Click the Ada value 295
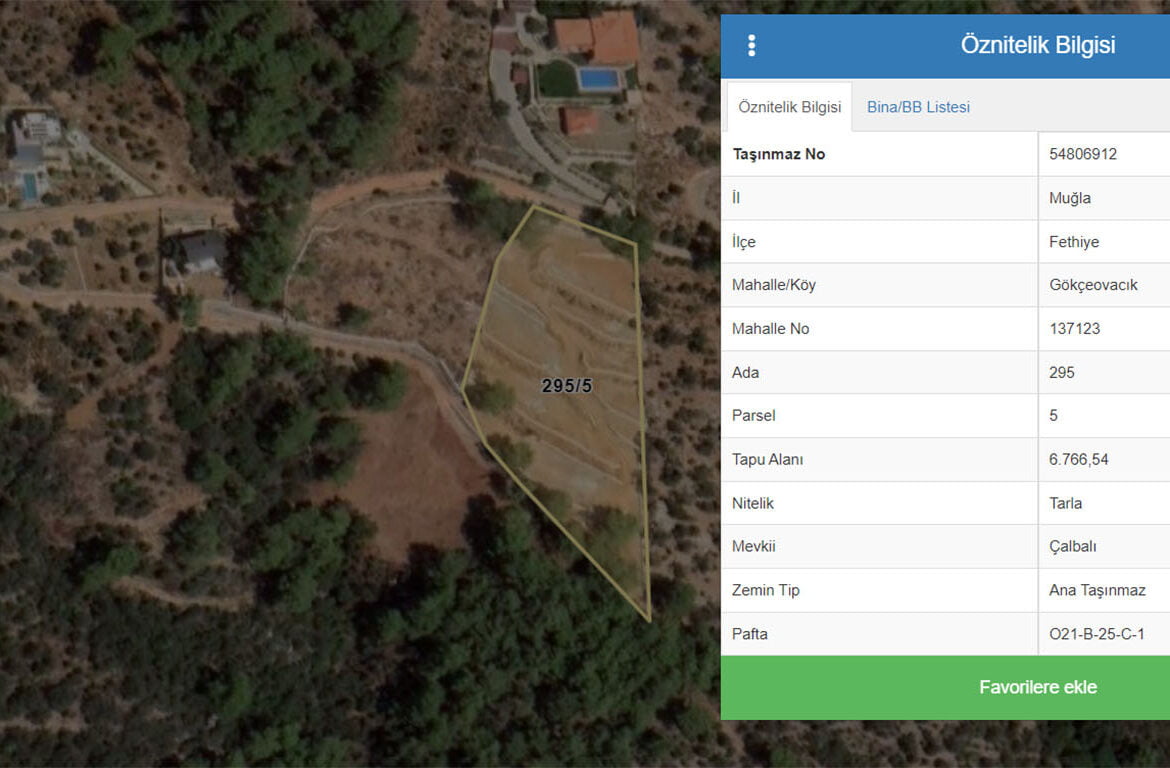The height and width of the screenshot is (768, 1170). [1062, 372]
